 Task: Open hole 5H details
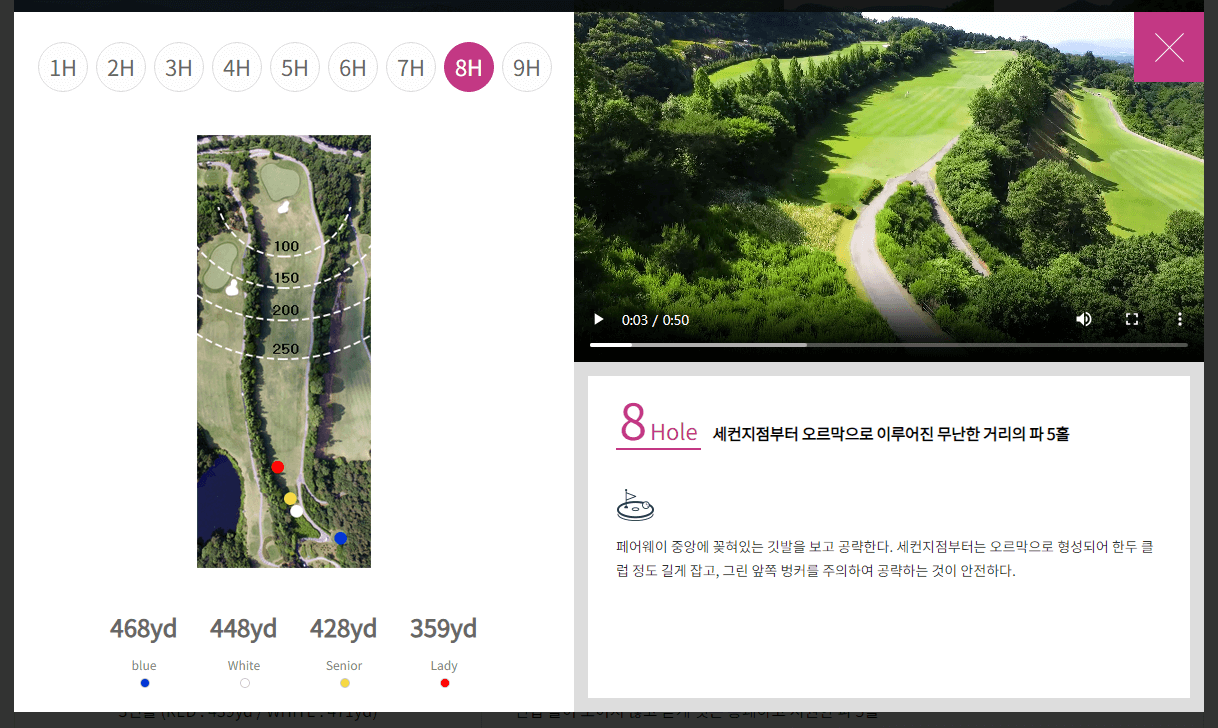pos(295,67)
